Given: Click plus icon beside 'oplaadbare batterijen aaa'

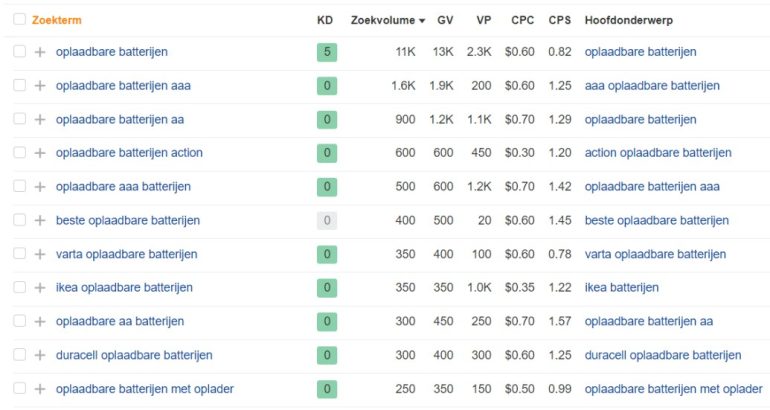Looking at the screenshot, I should coord(40,85).
